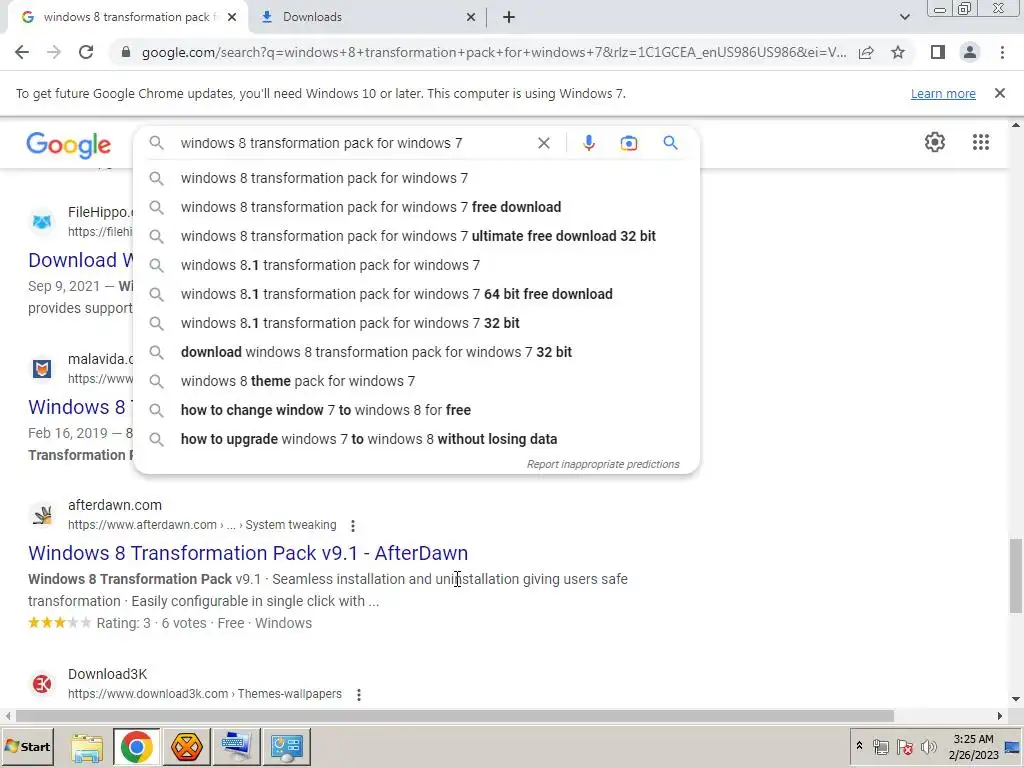Open site info via the padlock icon
Image resolution: width=1024 pixels, height=768 pixels.
tap(126, 52)
